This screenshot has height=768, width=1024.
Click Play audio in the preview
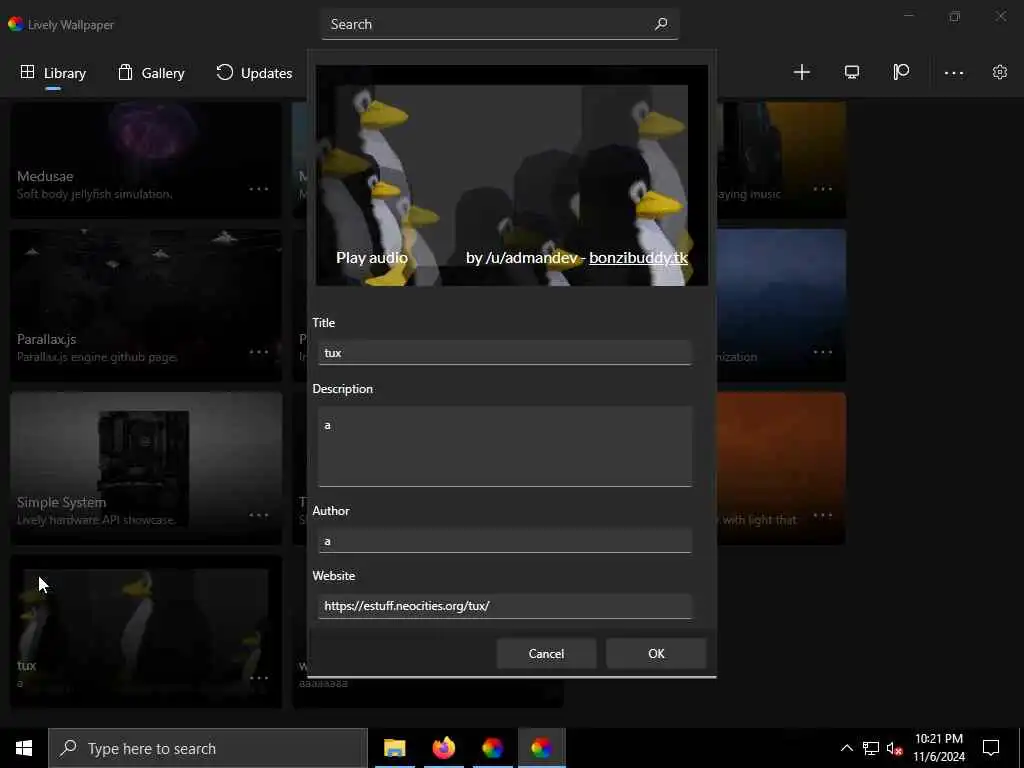click(x=372, y=258)
